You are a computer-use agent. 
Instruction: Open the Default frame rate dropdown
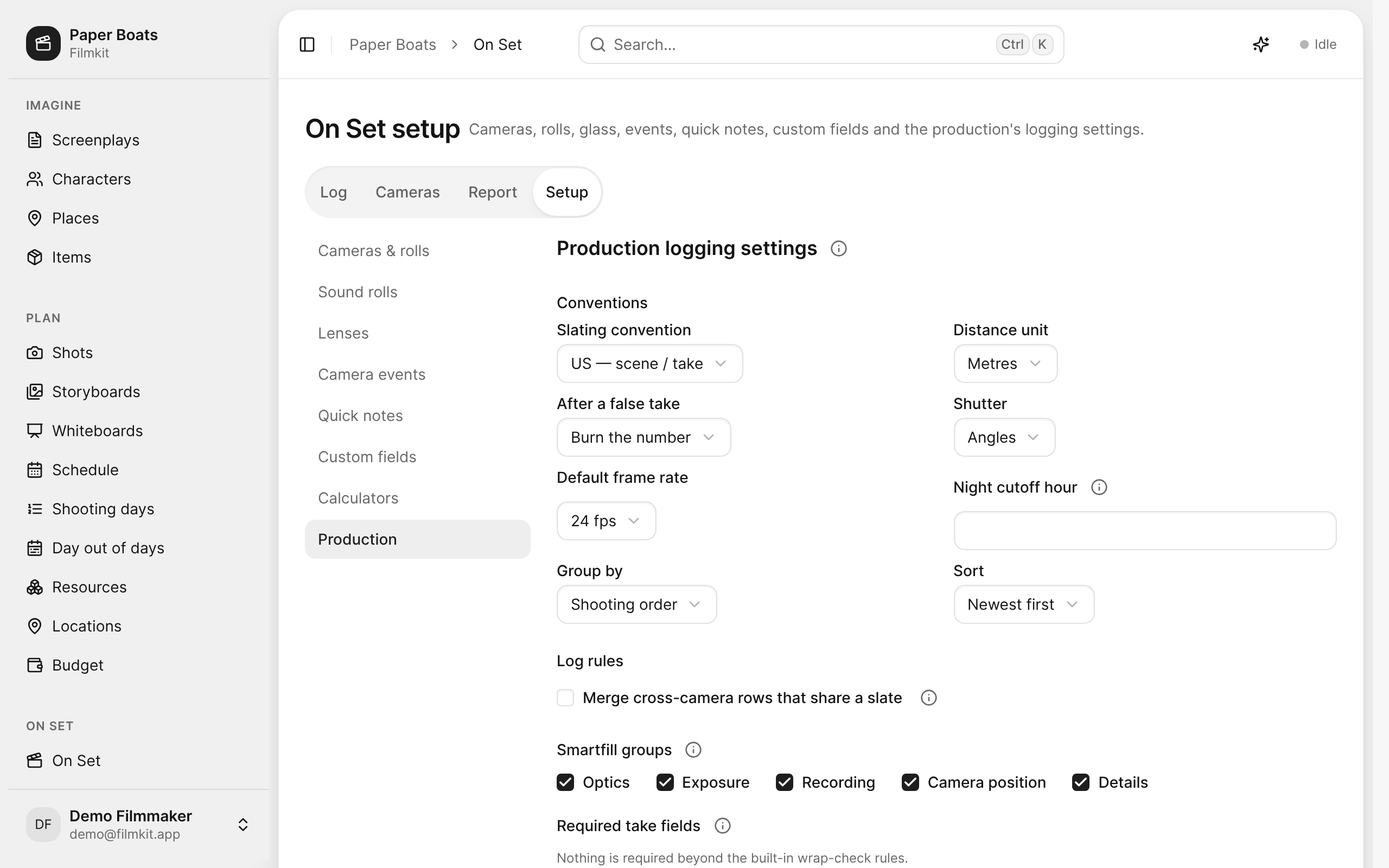[x=606, y=521]
